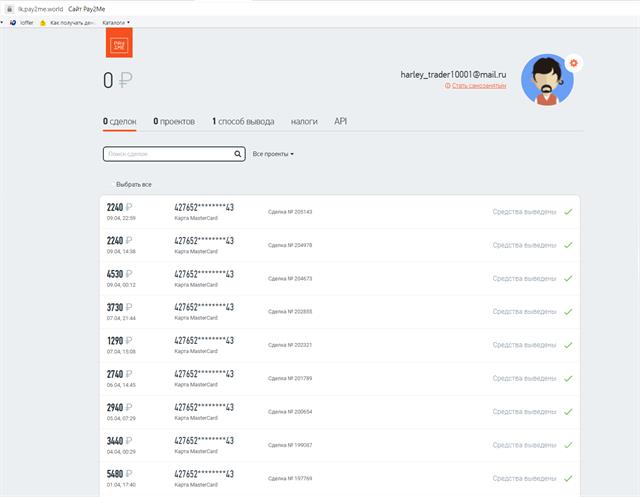Click green checkmark for deal 204673

(568, 277)
